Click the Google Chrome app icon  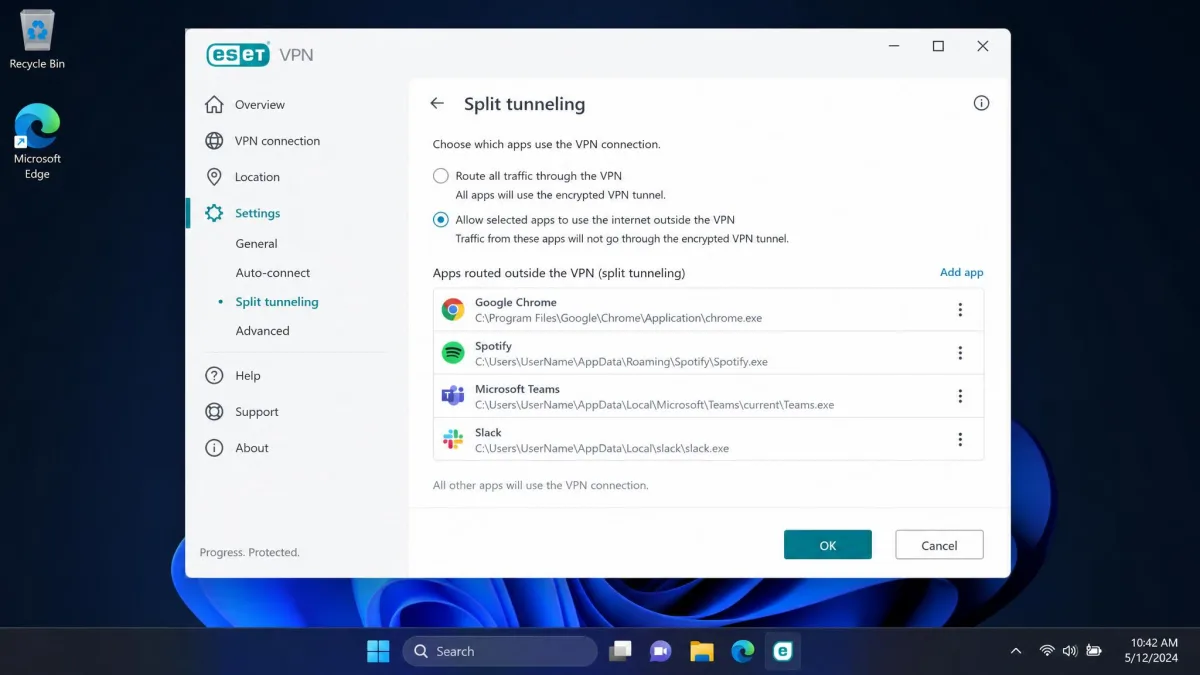point(453,310)
